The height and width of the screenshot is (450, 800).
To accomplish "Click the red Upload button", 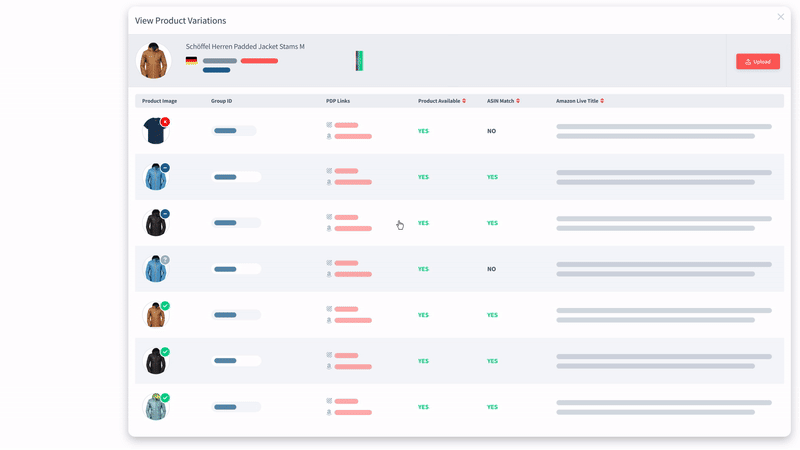I will click(x=757, y=62).
